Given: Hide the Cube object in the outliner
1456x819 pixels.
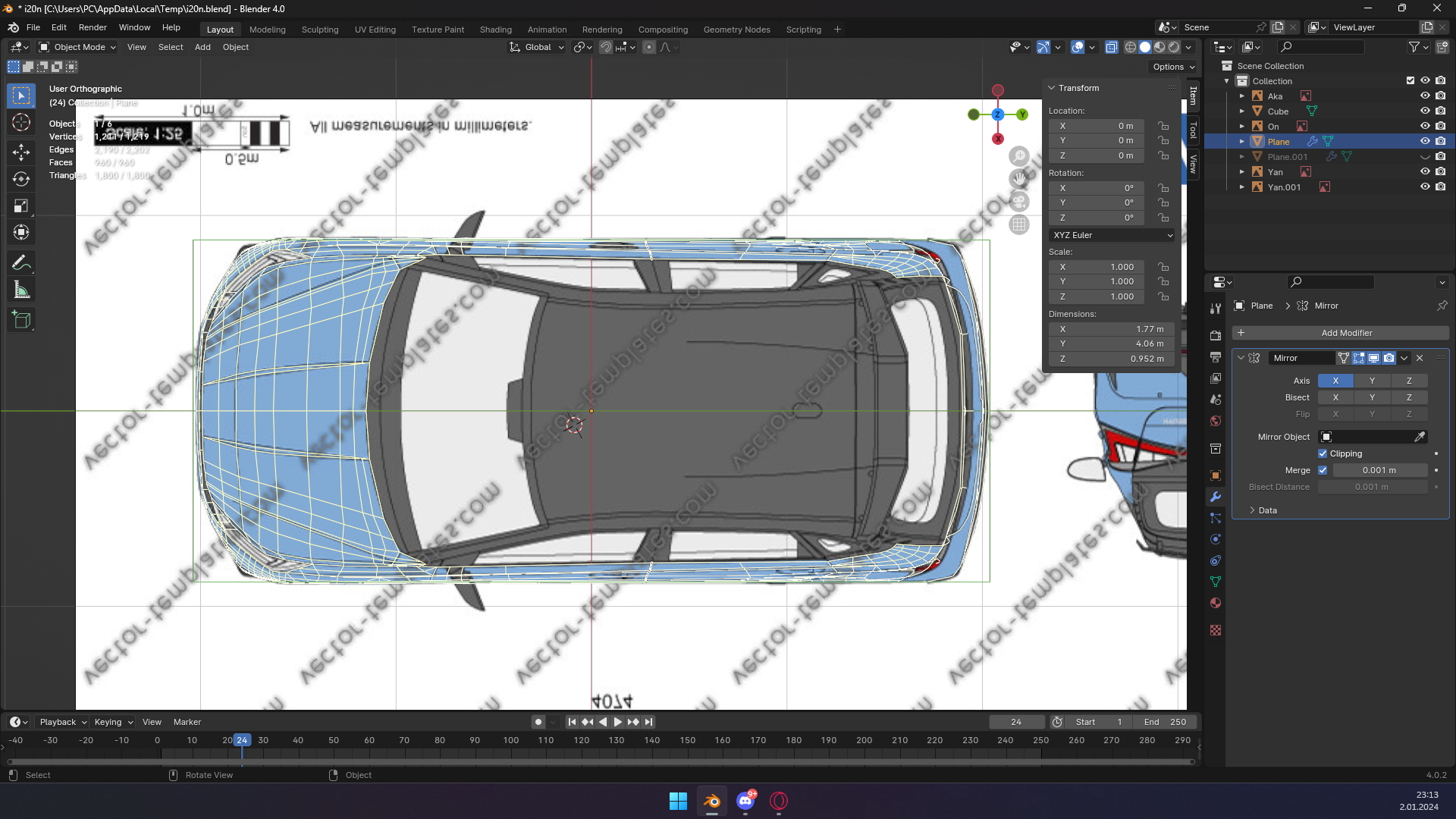Looking at the screenshot, I should 1425,111.
